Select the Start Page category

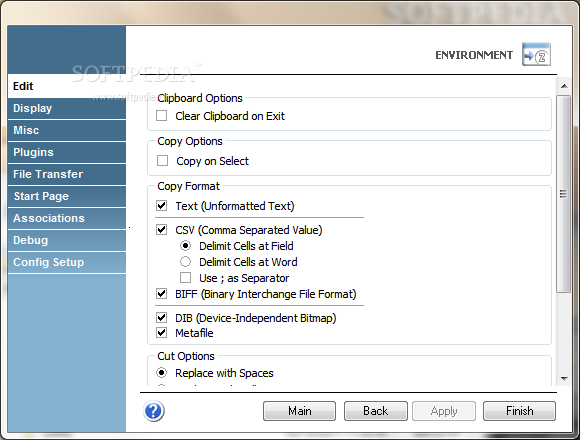pos(67,196)
